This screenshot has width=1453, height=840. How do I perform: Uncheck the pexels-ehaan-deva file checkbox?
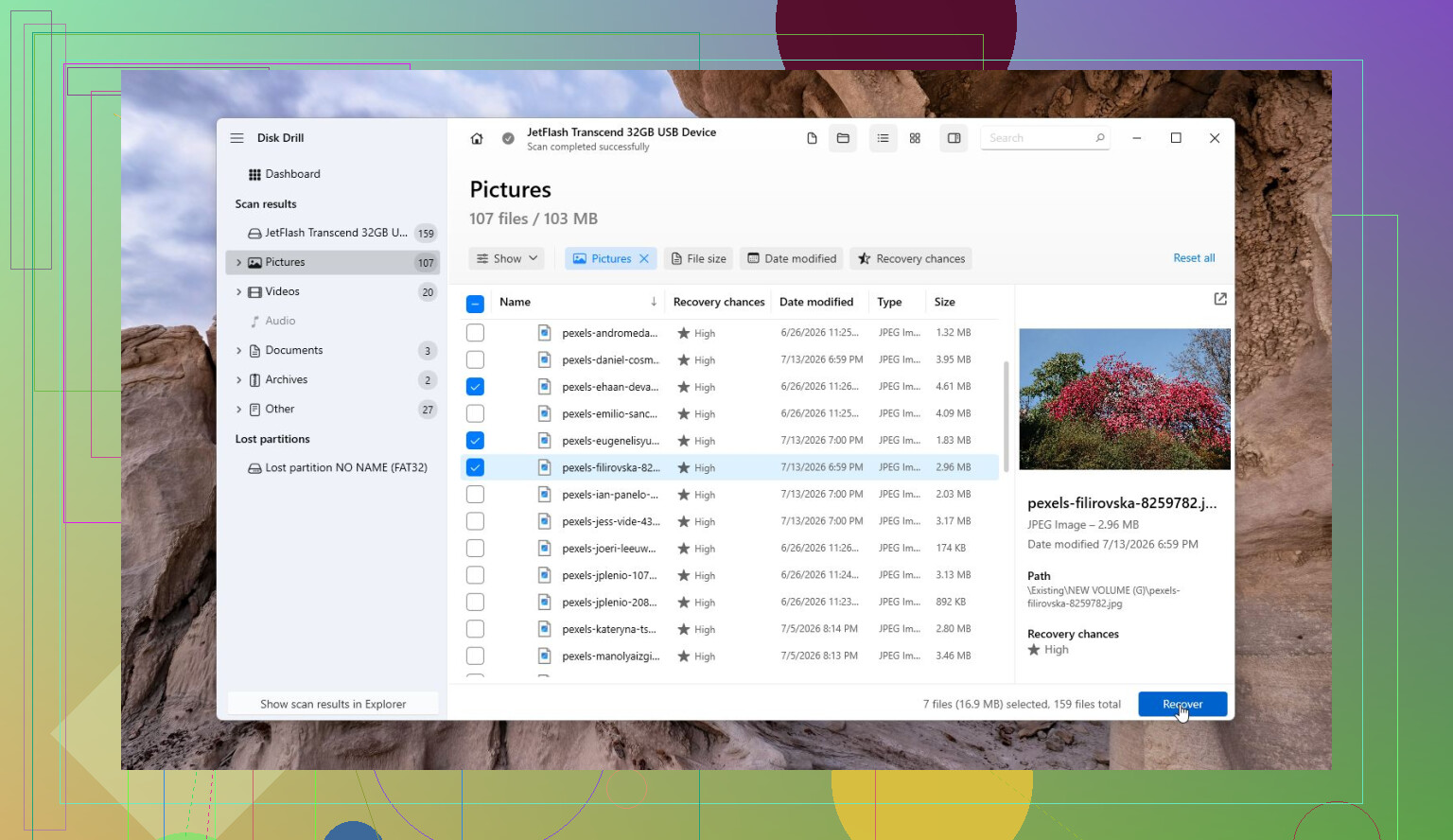tap(475, 387)
